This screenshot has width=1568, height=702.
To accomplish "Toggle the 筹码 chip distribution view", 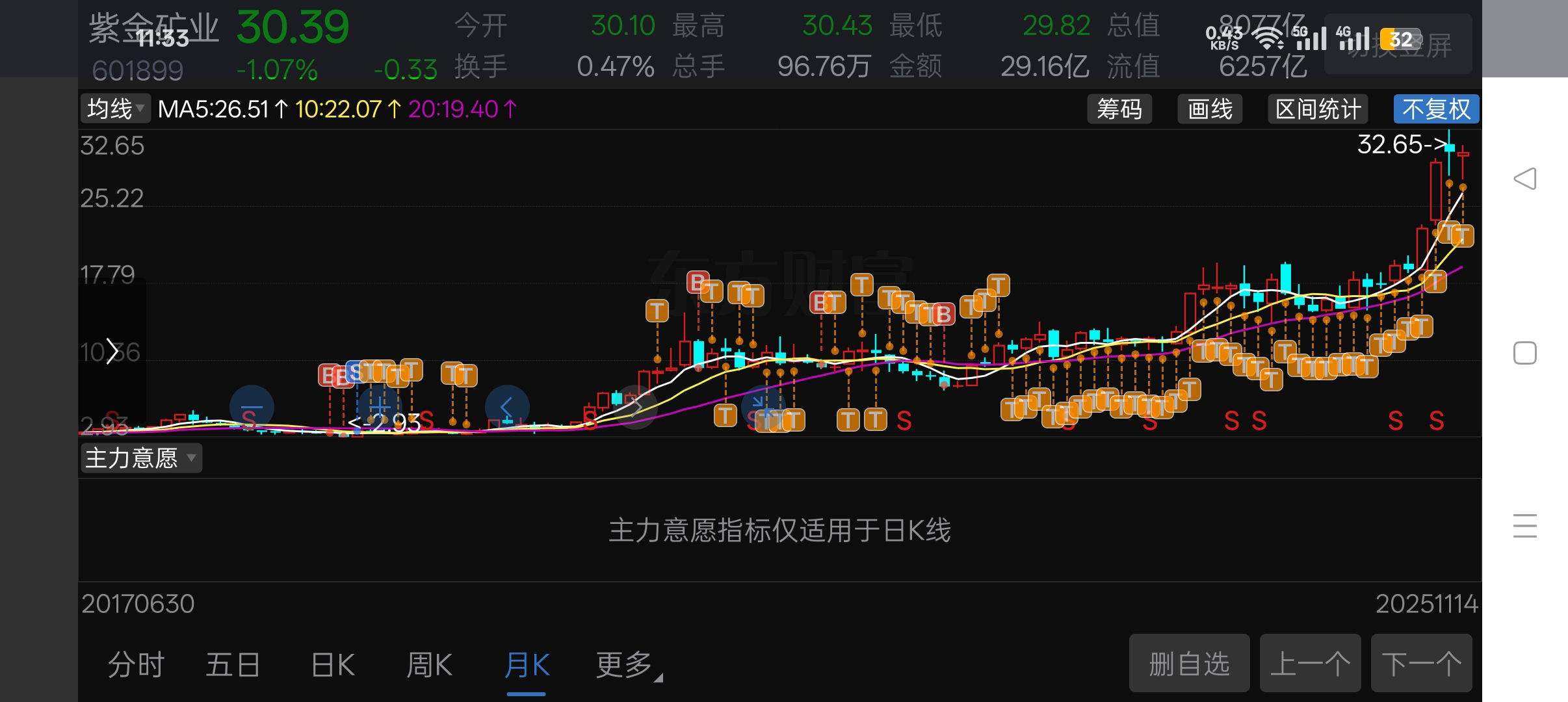I will (1119, 109).
